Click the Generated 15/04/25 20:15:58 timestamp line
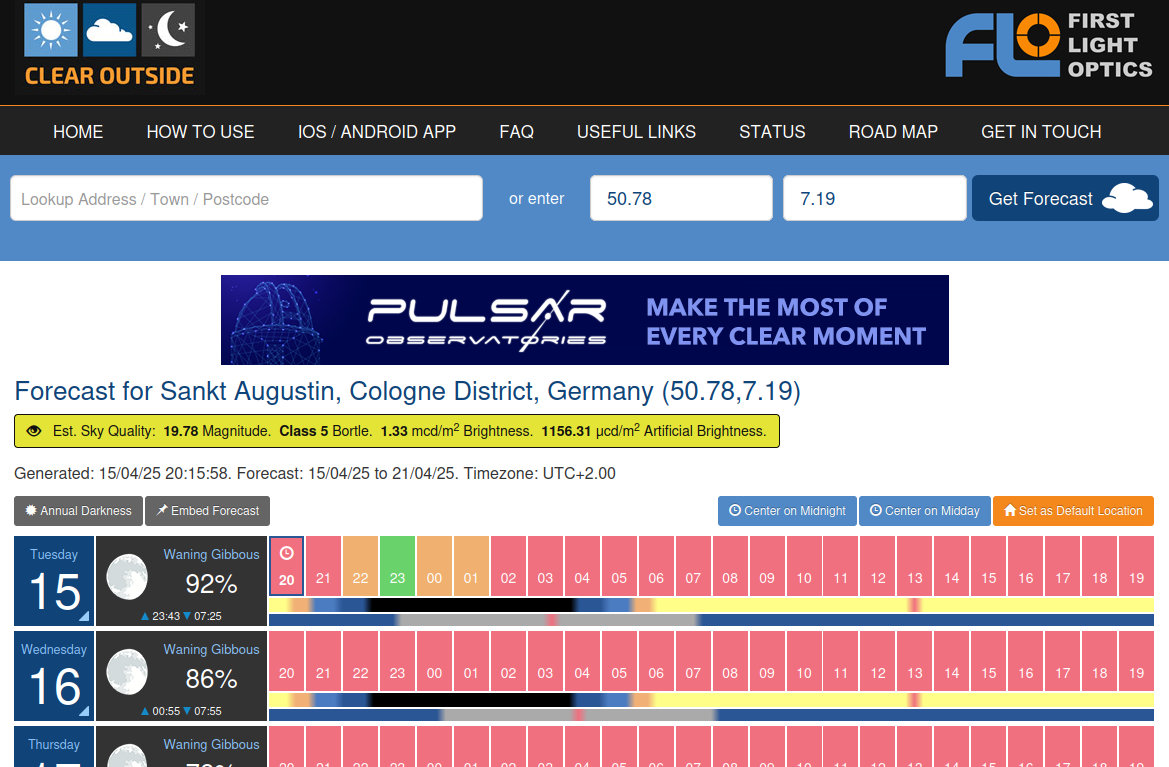Image resolution: width=1169 pixels, height=767 pixels. click(x=315, y=473)
